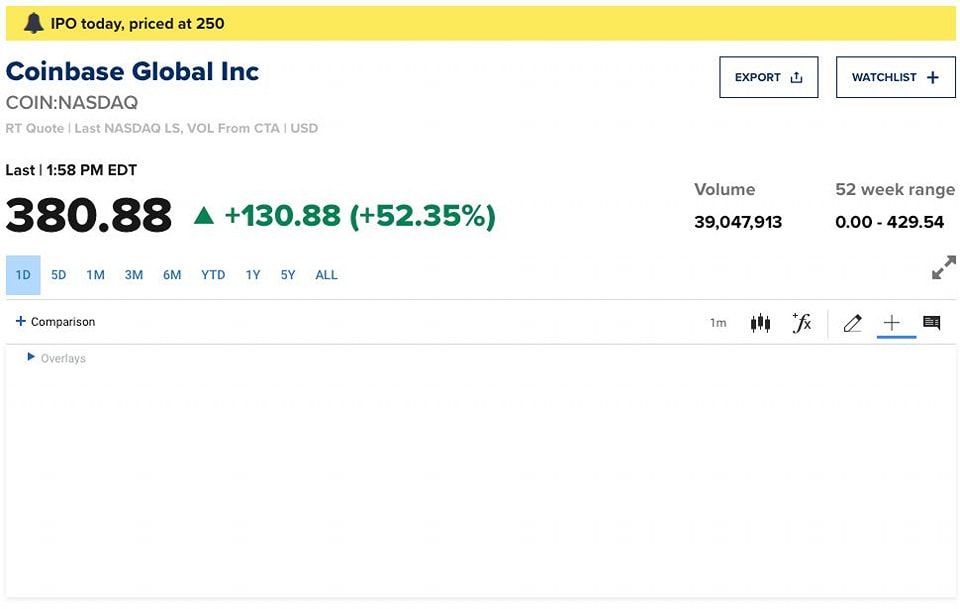Screen dimensions: 960x609
Task: Toggle the crosshair plus tool
Action: (x=892, y=323)
